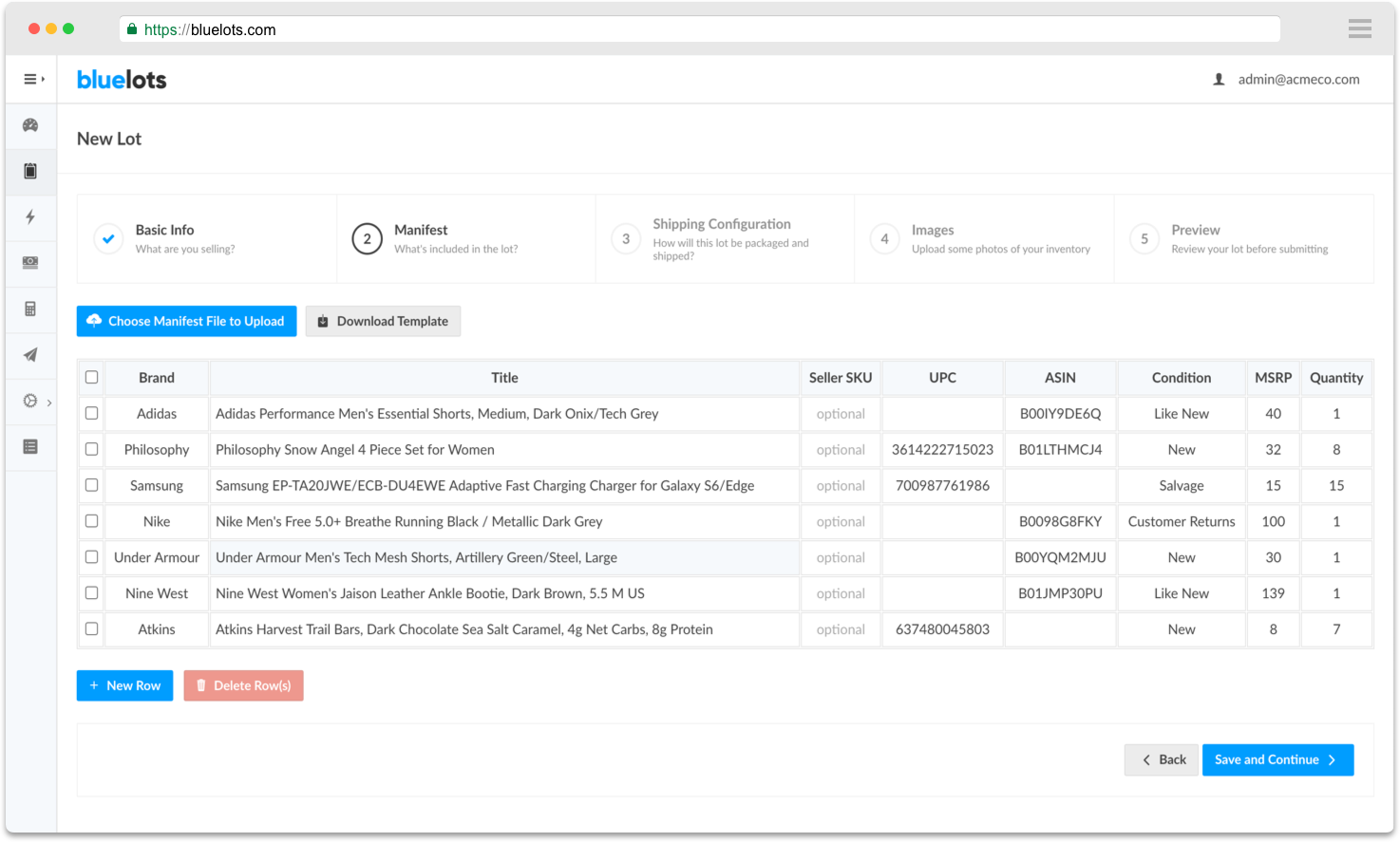Click the step 5 Preview circle icon

tap(1145, 238)
